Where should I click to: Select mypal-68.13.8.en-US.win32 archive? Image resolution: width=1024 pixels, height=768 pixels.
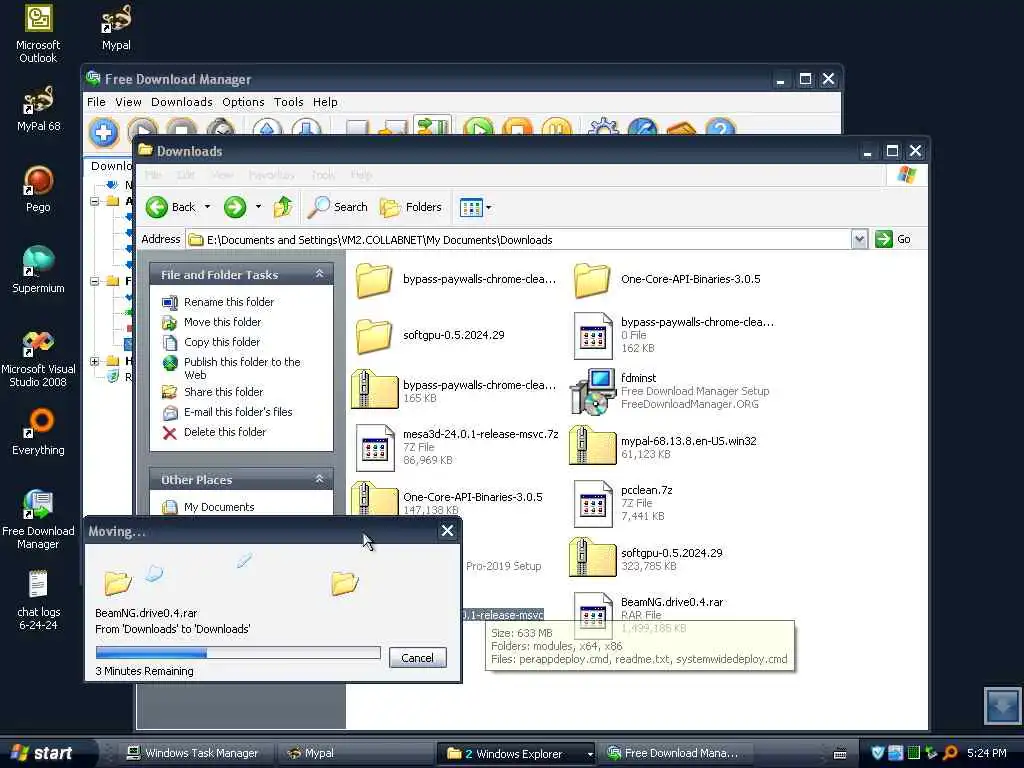[x=663, y=447]
